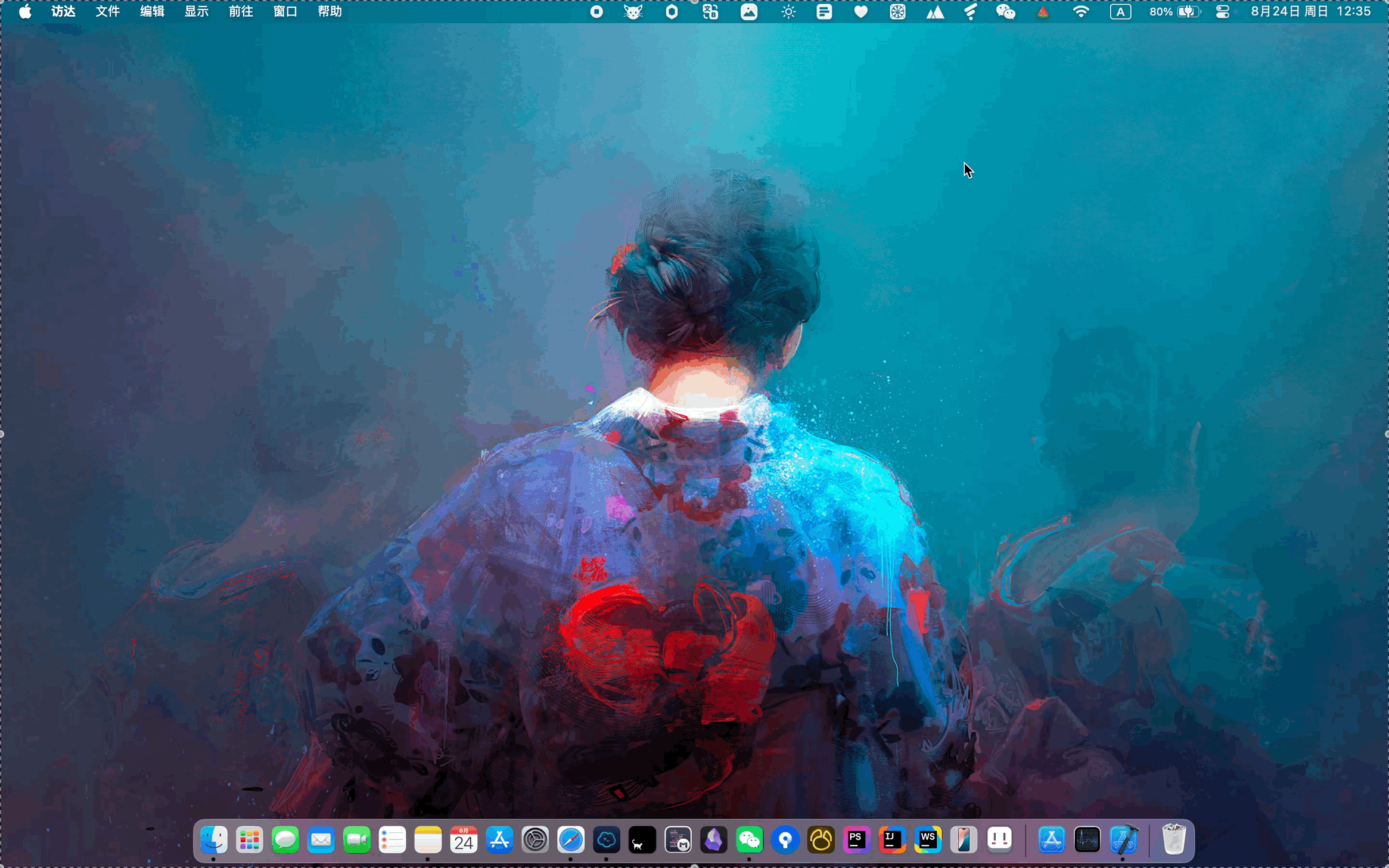Launch Navicat yellow icon in Dock
This screenshot has height=868, width=1389.
click(821, 840)
